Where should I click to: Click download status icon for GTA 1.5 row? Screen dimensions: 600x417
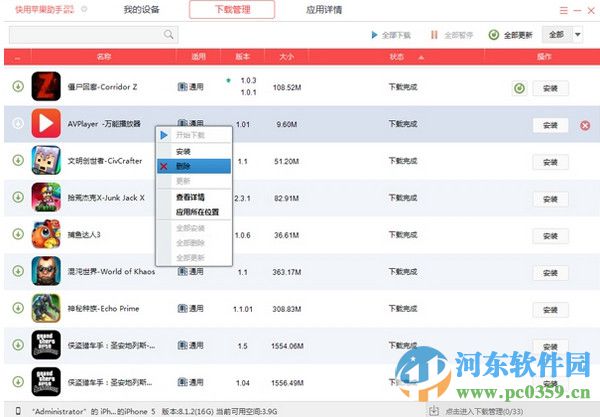click(x=18, y=345)
